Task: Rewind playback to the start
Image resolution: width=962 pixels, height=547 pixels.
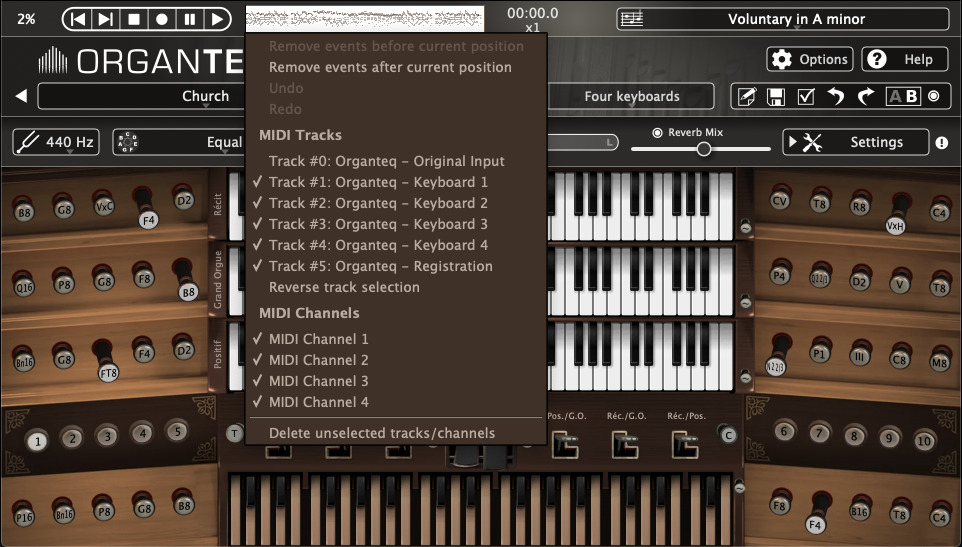Action: point(78,19)
